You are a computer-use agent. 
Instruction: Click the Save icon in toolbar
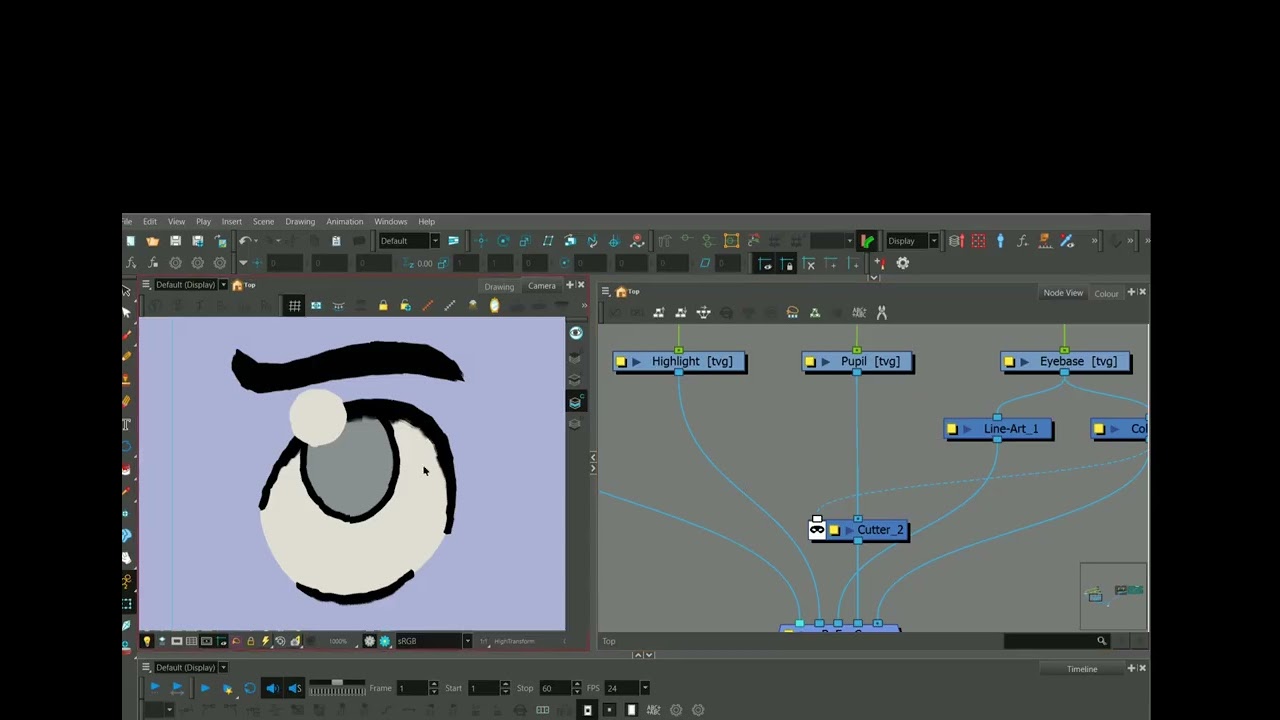[x=175, y=241]
